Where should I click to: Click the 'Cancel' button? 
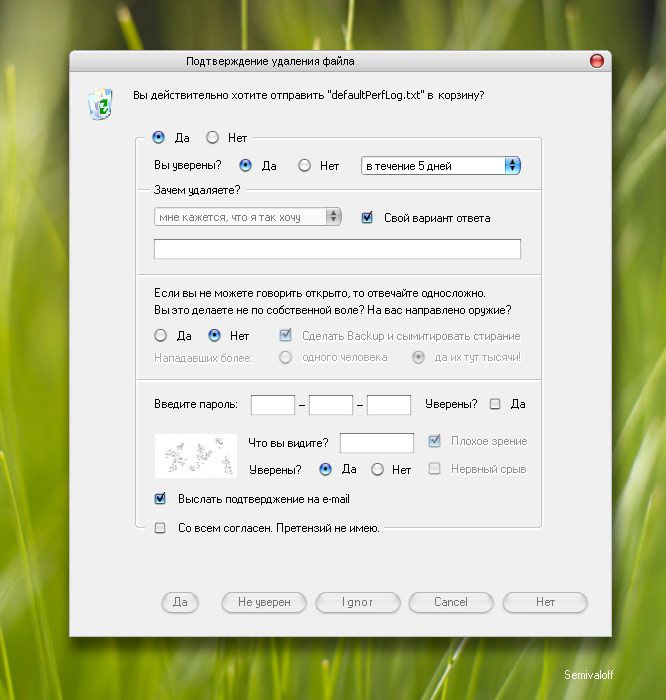point(451,602)
